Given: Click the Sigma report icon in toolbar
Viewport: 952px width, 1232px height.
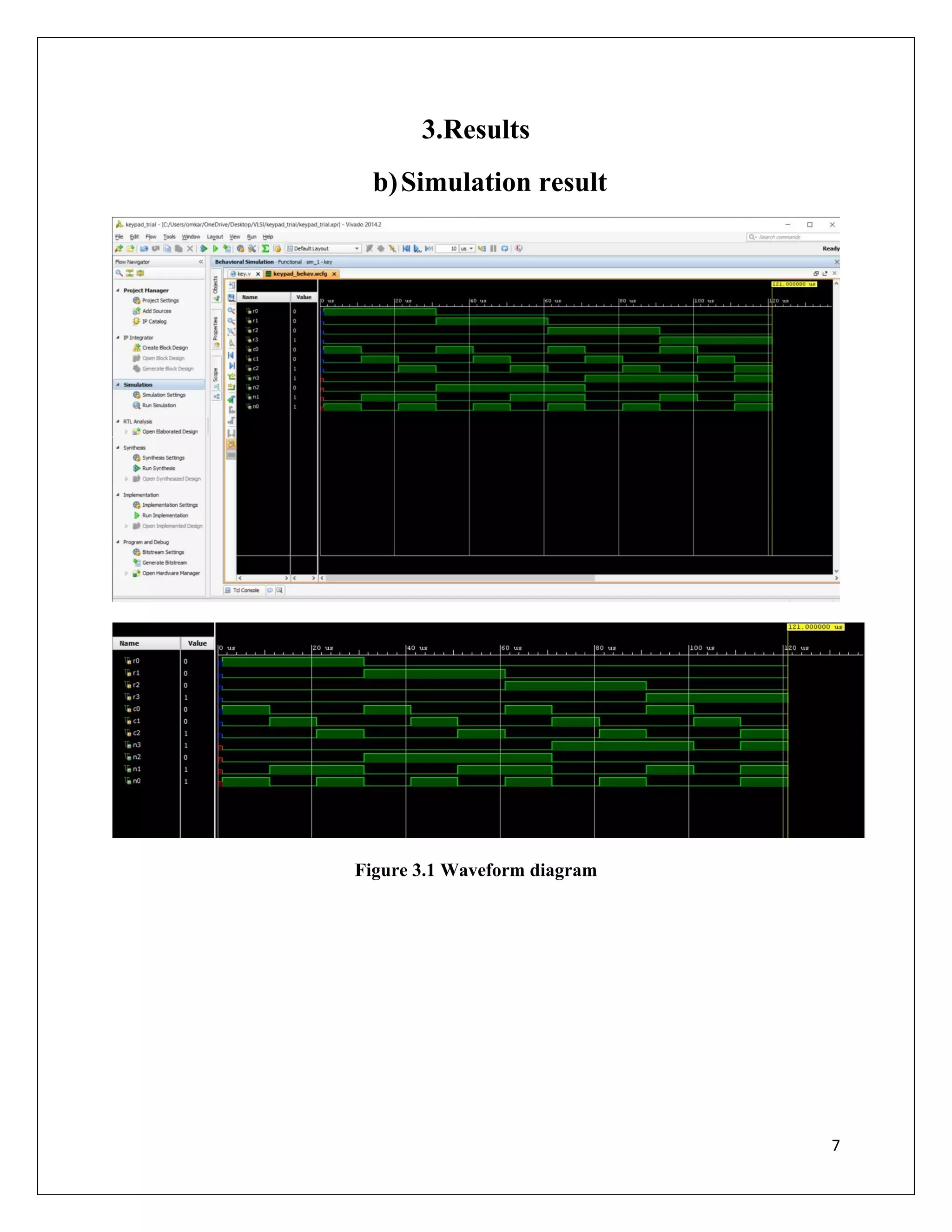Looking at the screenshot, I should (x=265, y=248).
